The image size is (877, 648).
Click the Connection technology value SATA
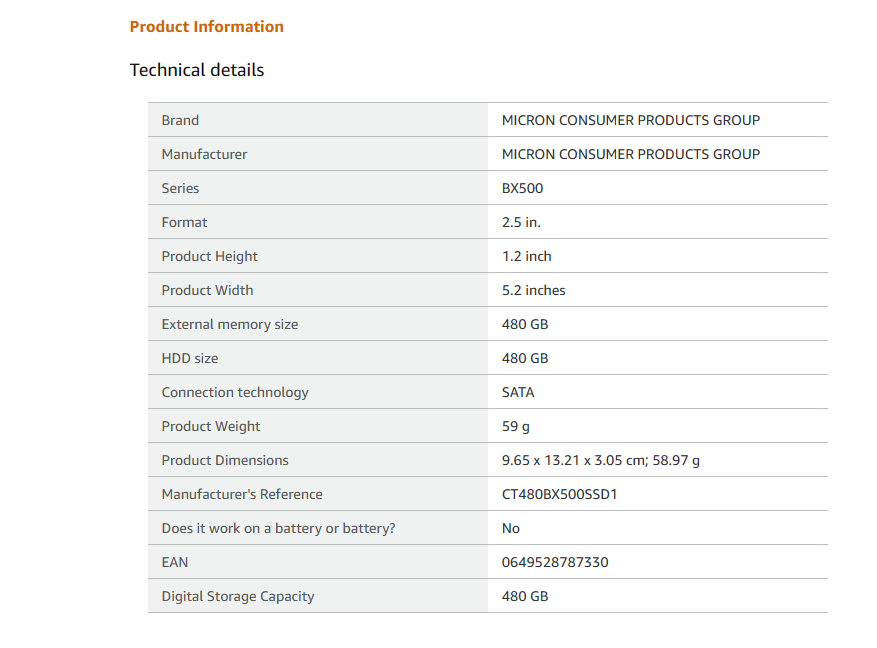tap(518, 392)
